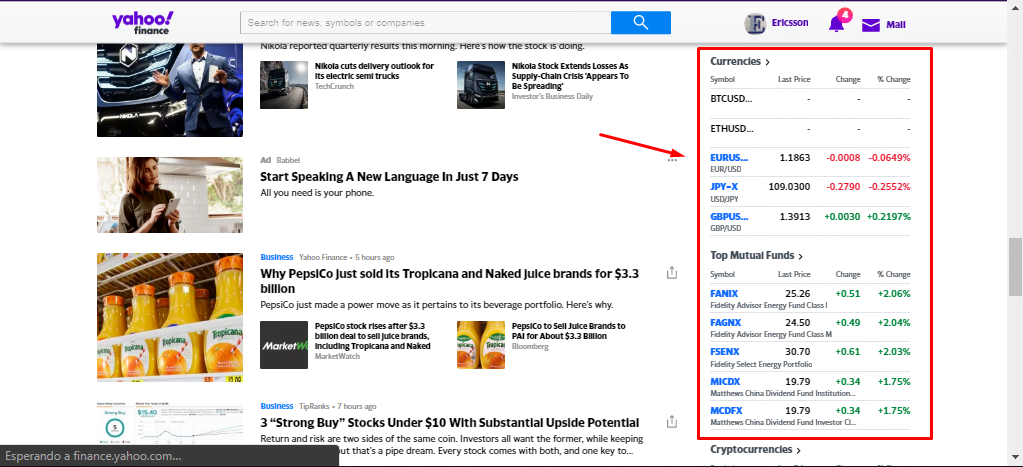This screenshot has height=467, width=1023.
Task: Open the MCDFX mutual fund link
Action: (726, 411)
